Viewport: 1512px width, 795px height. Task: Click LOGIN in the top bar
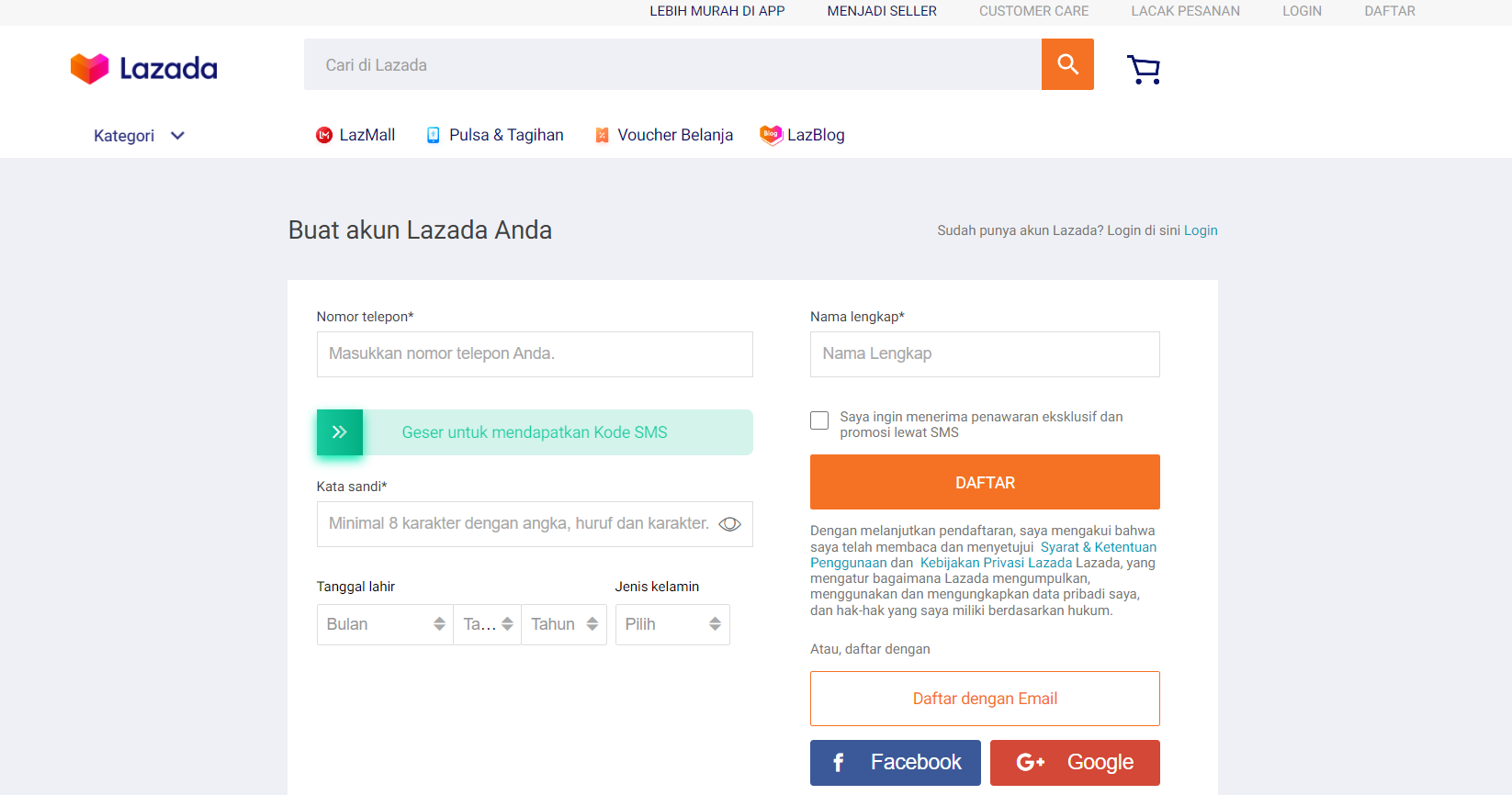pyautogui.click(x=1302, y=11)
